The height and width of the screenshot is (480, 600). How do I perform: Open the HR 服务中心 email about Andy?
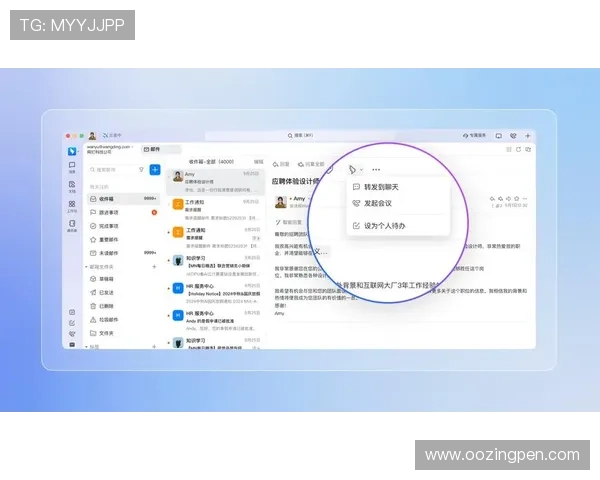coord(215,321)
